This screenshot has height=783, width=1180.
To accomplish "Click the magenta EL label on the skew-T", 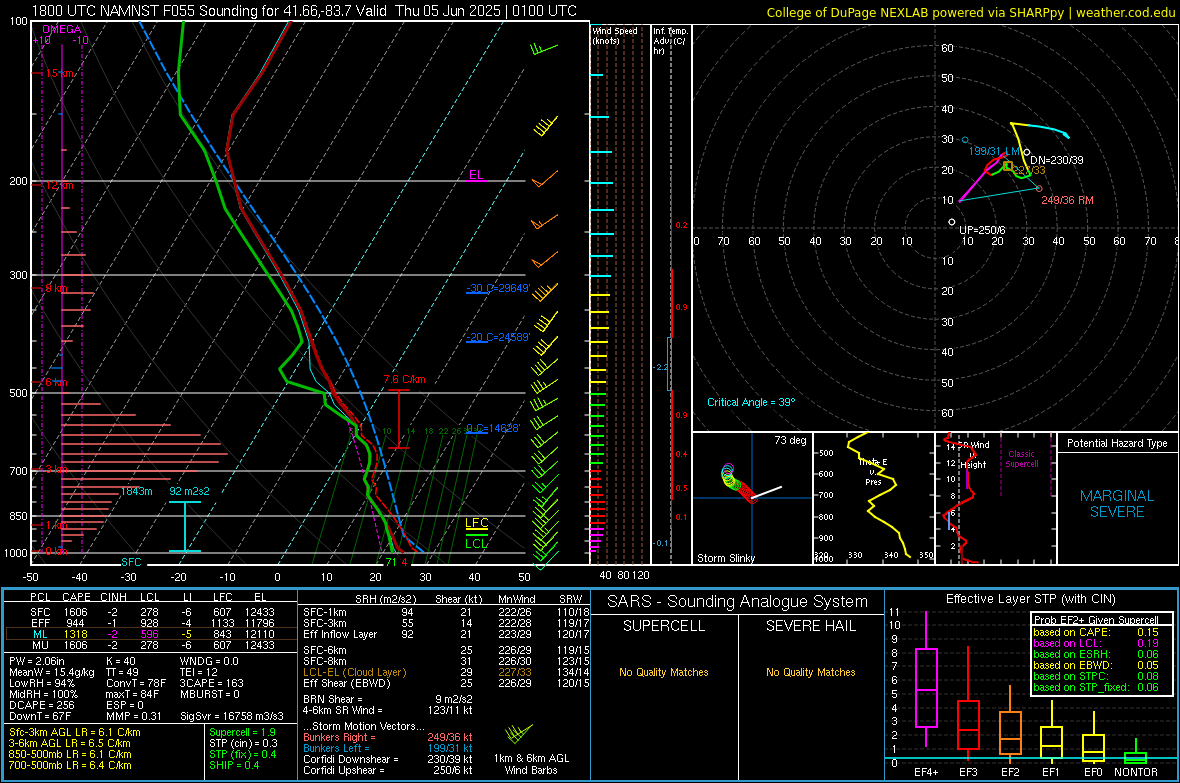I will coord(476,175).
